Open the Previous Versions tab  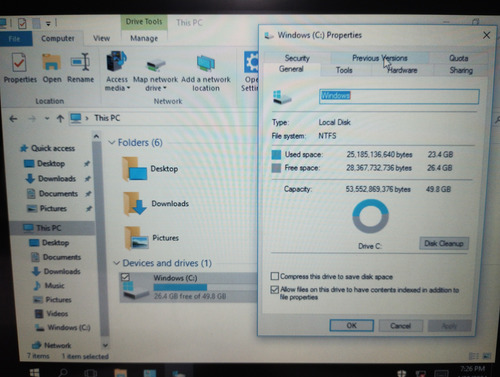click(379, 58)
